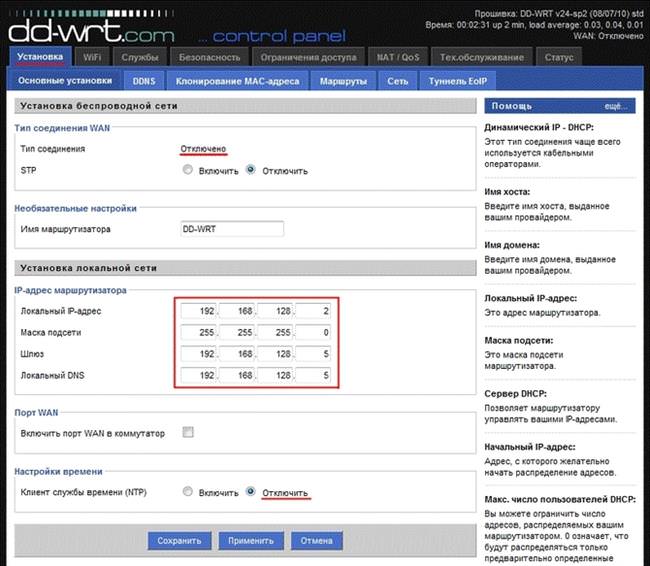Open Ограничения доступа tab

(x=308, y=57)
